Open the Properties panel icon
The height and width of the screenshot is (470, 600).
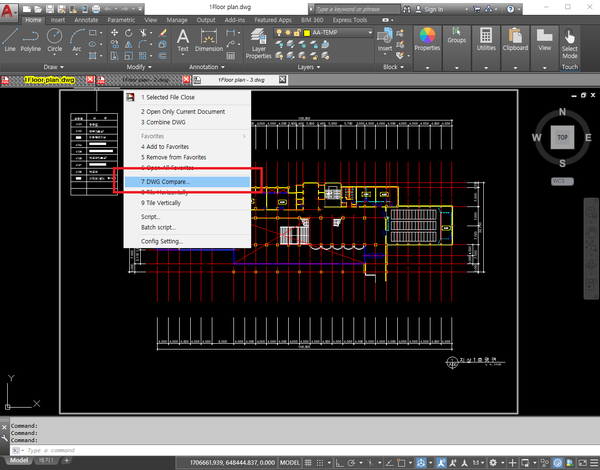point(427,37)
